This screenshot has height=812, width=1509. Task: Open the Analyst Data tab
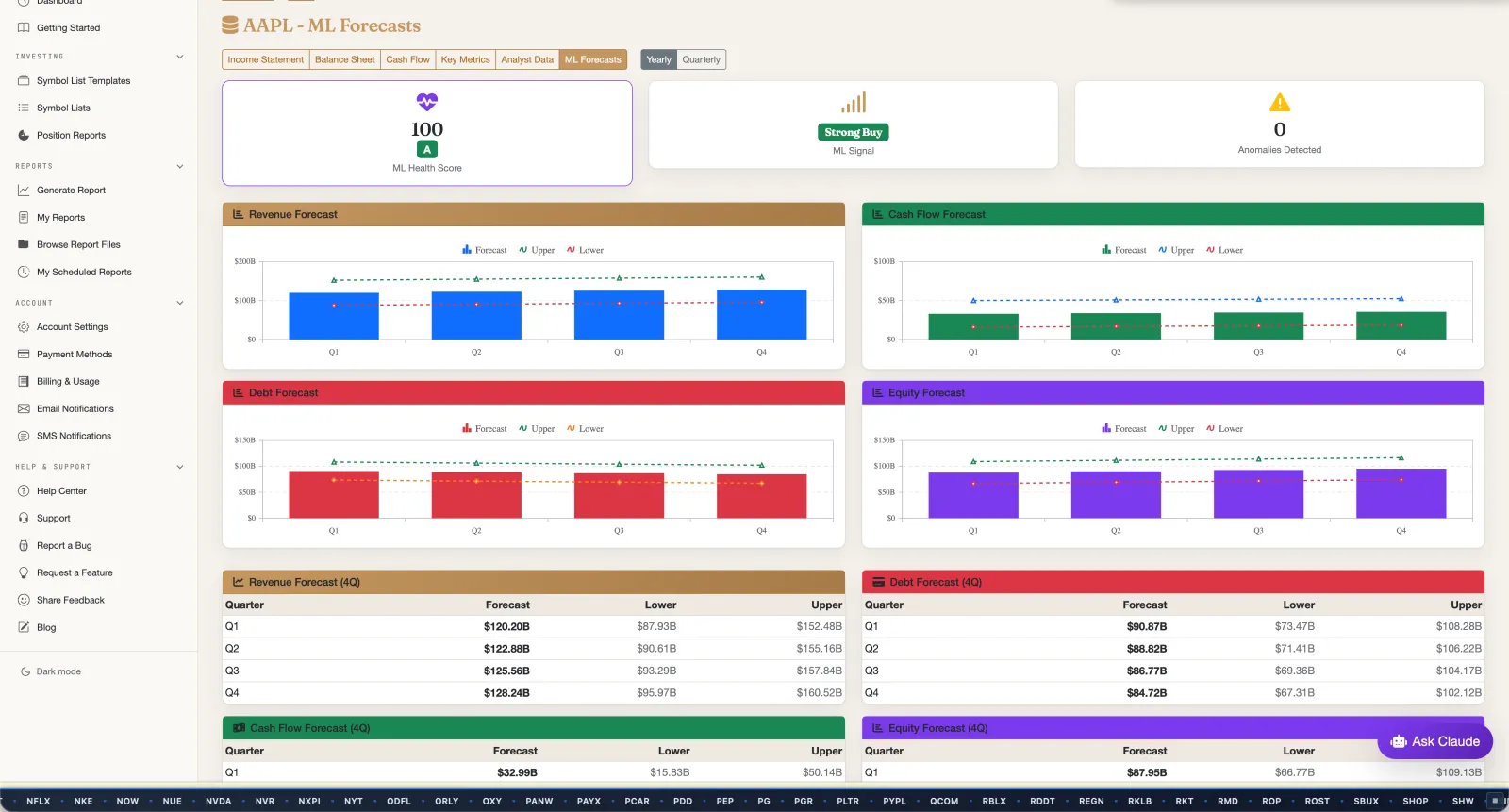(x=527, y=59)
